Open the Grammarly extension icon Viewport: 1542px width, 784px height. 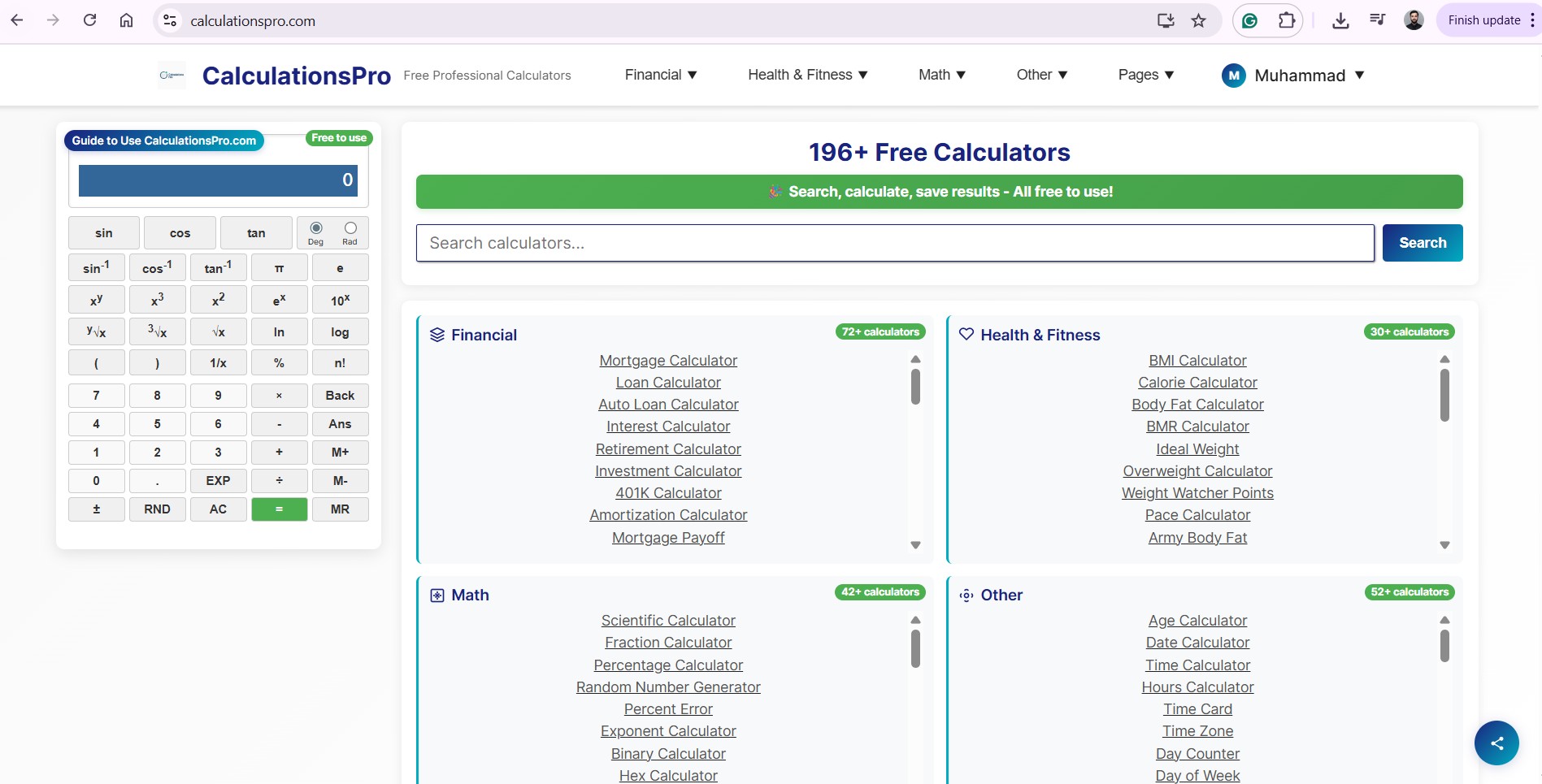click(1251, 20)
